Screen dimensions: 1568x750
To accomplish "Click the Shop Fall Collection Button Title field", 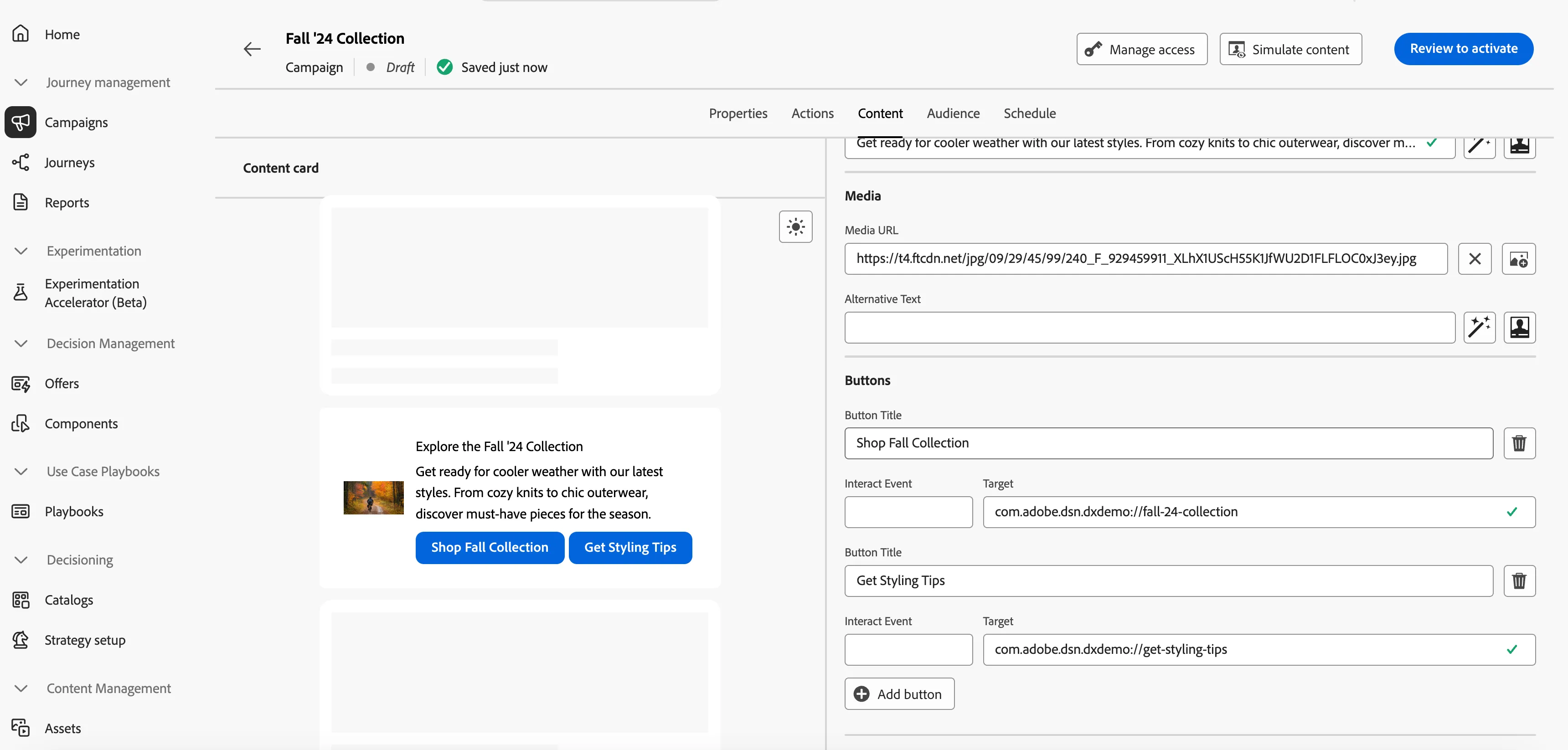I will pyautogui.click(x=1169, y=443).
